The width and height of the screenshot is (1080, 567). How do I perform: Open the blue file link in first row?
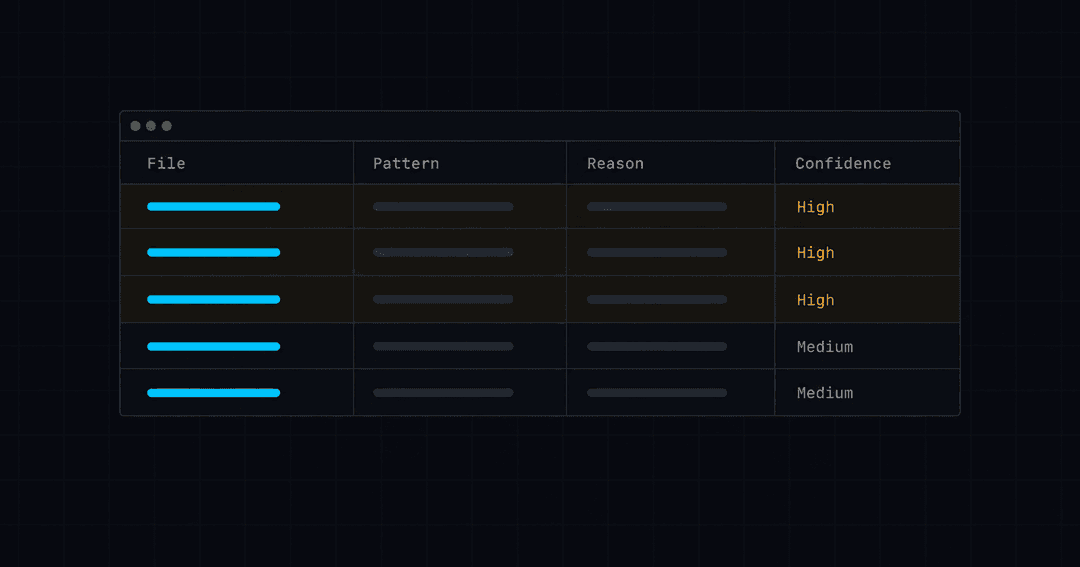(x=214, y=207)
